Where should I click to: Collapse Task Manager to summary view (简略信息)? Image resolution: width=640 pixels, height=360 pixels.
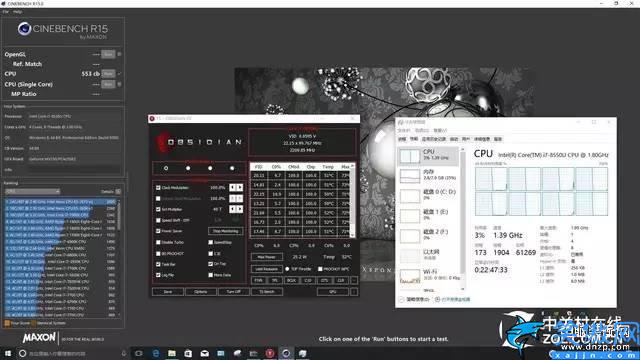click(x=414, y=299)
